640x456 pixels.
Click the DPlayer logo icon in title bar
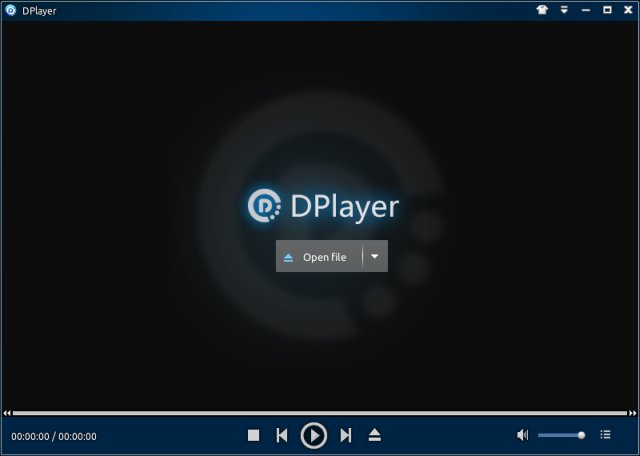11,10
